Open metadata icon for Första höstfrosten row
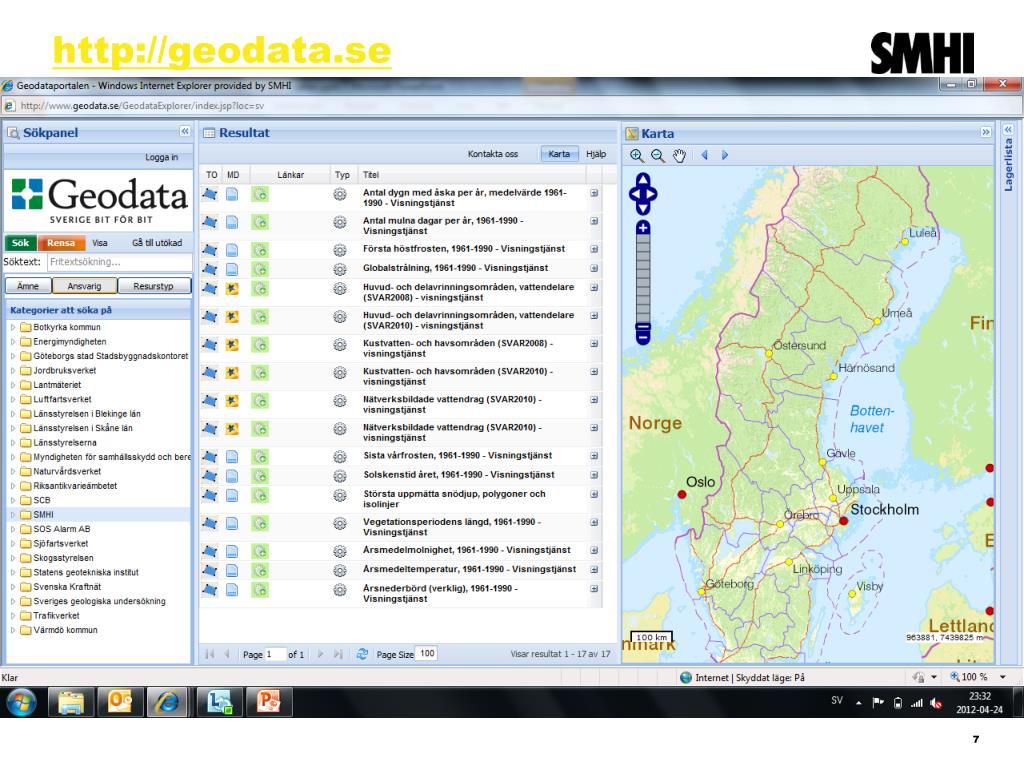 [232, 249]
